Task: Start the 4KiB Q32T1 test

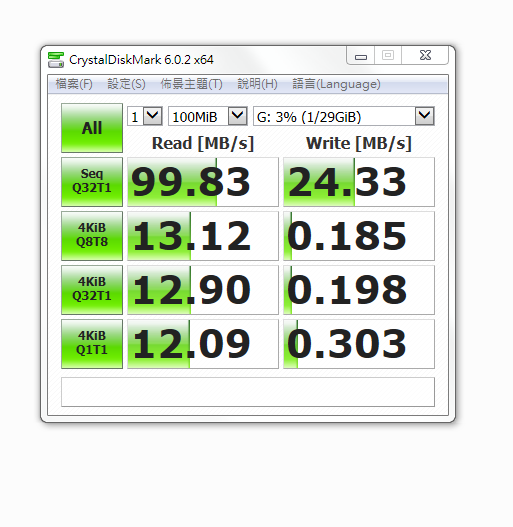Action: point(92,290)
